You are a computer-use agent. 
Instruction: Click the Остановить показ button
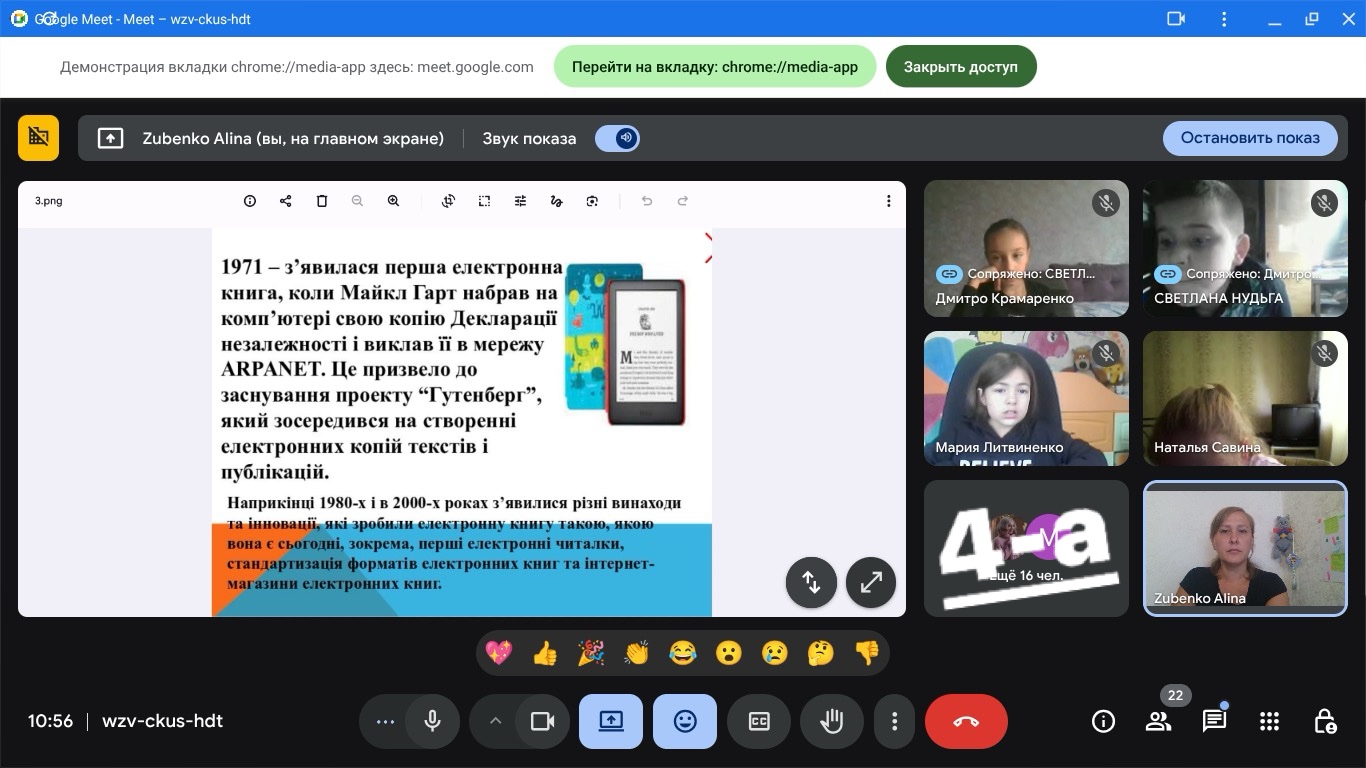click(x=1249, y=138)
